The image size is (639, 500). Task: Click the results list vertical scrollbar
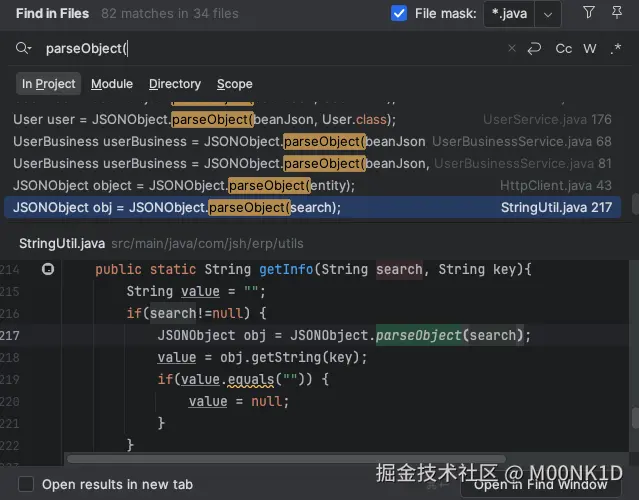(635, 204)
